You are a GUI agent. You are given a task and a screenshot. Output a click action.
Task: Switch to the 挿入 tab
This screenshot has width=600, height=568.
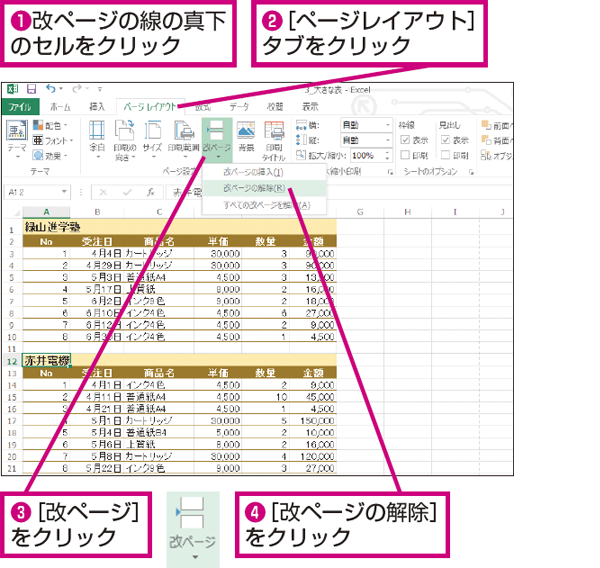coord(97,107)
